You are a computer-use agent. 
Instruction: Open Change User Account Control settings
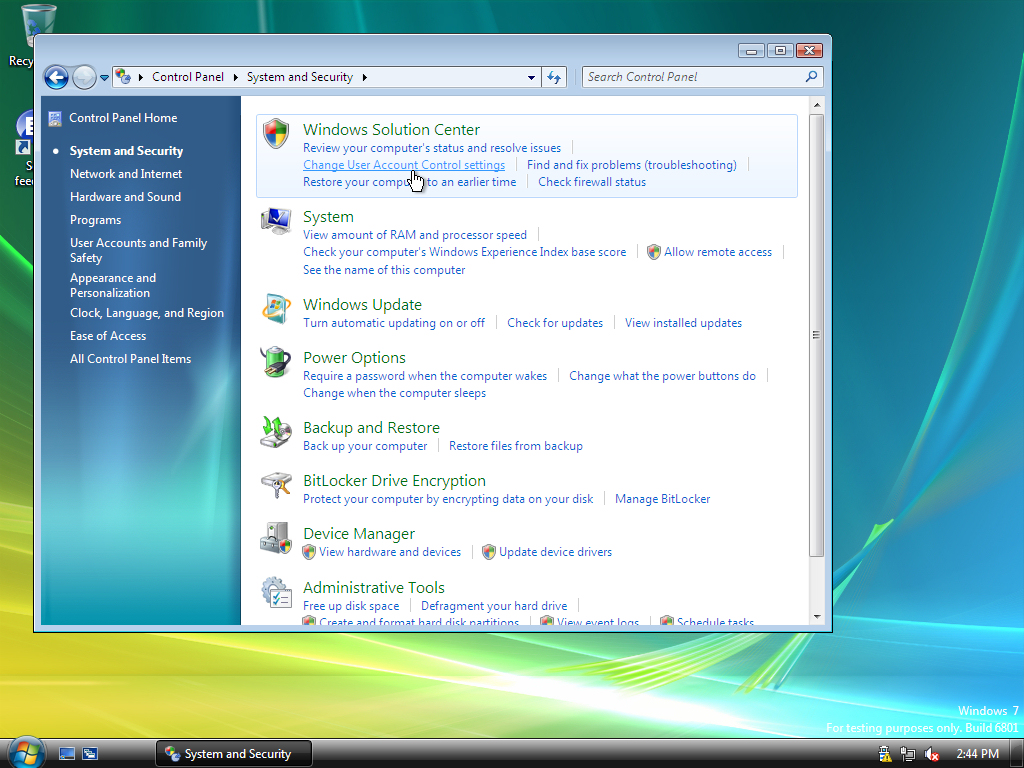pos(404,165)
